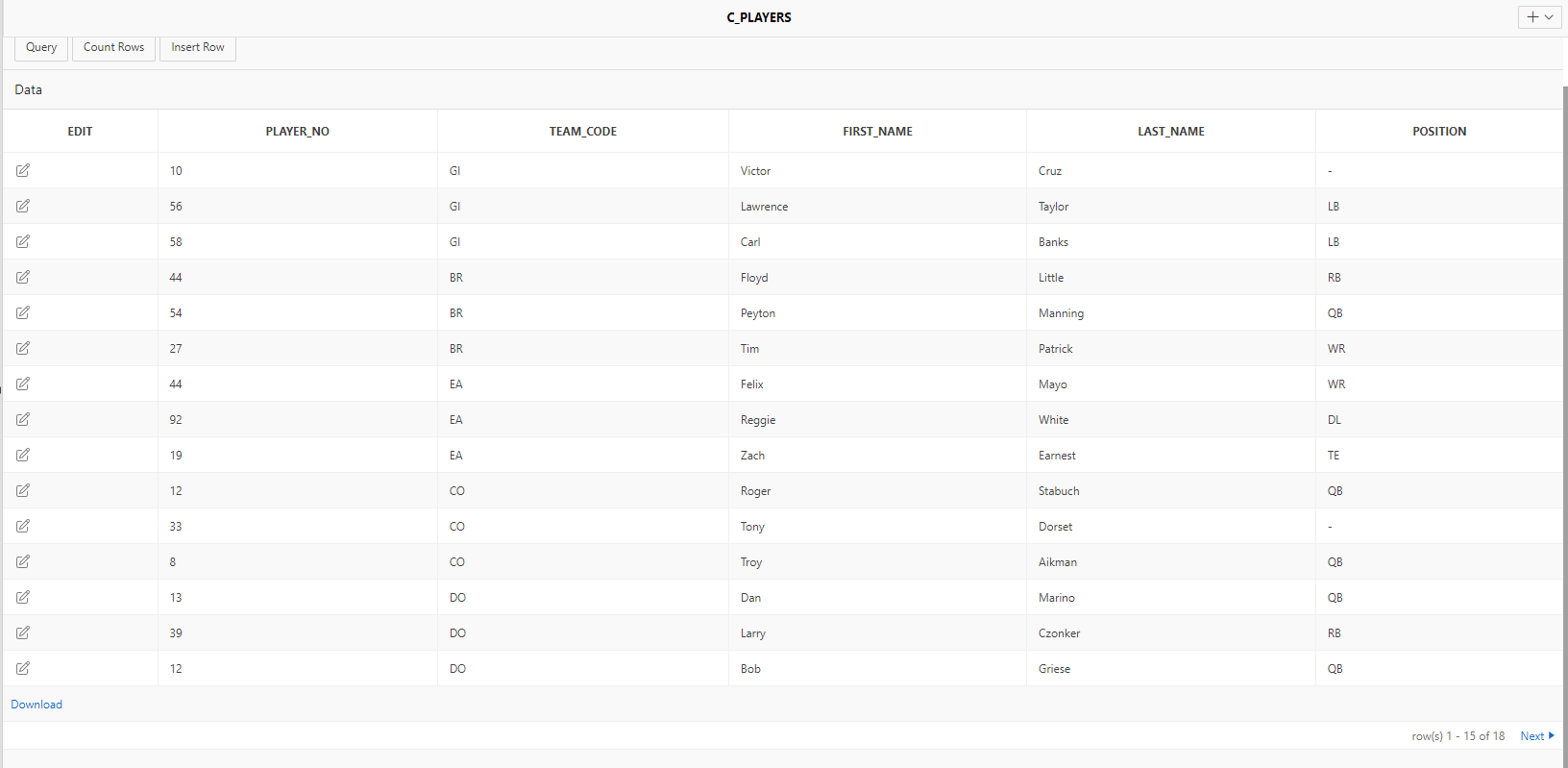The image size is (1568, 768).
Task: Click the FIRST_NAME column header
Action: pos(878,132)
